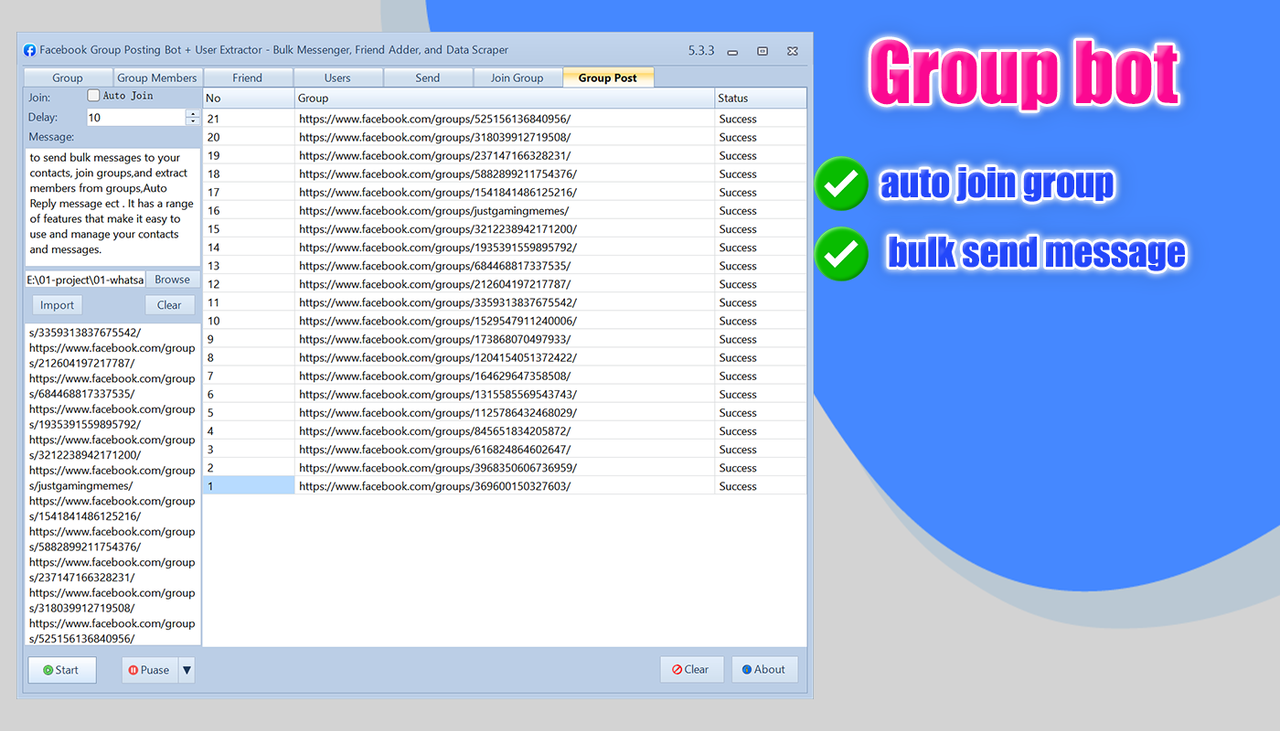This screenshot has width=1280, height=731.
Task: Open the Join Group tab
Action: 517,78
